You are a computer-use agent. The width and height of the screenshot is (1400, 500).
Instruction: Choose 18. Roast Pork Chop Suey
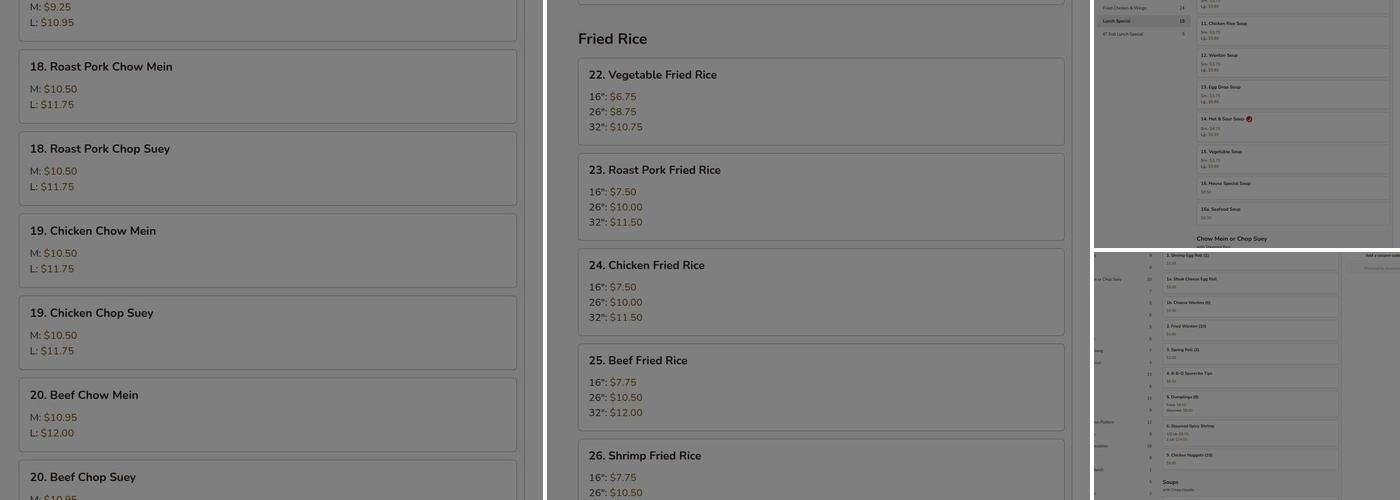[267, 168]
